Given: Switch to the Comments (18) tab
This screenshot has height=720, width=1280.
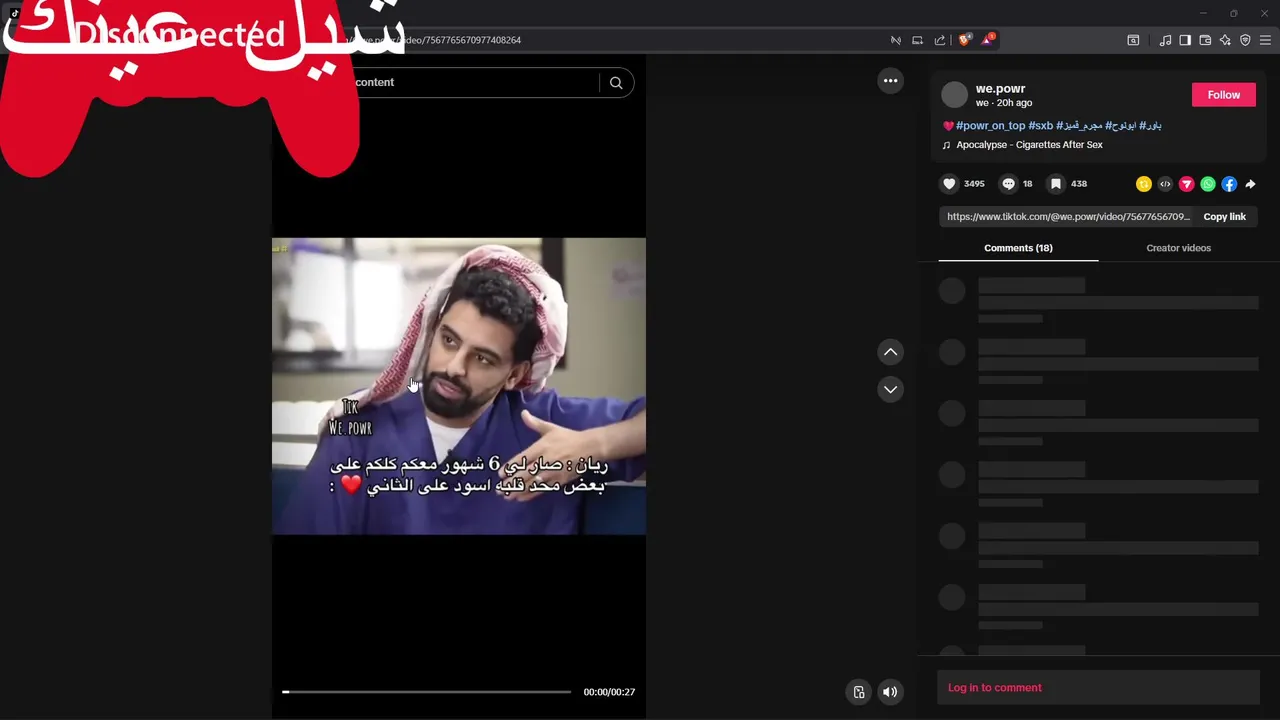Looking at the screenshot, I should point(1018,248).
